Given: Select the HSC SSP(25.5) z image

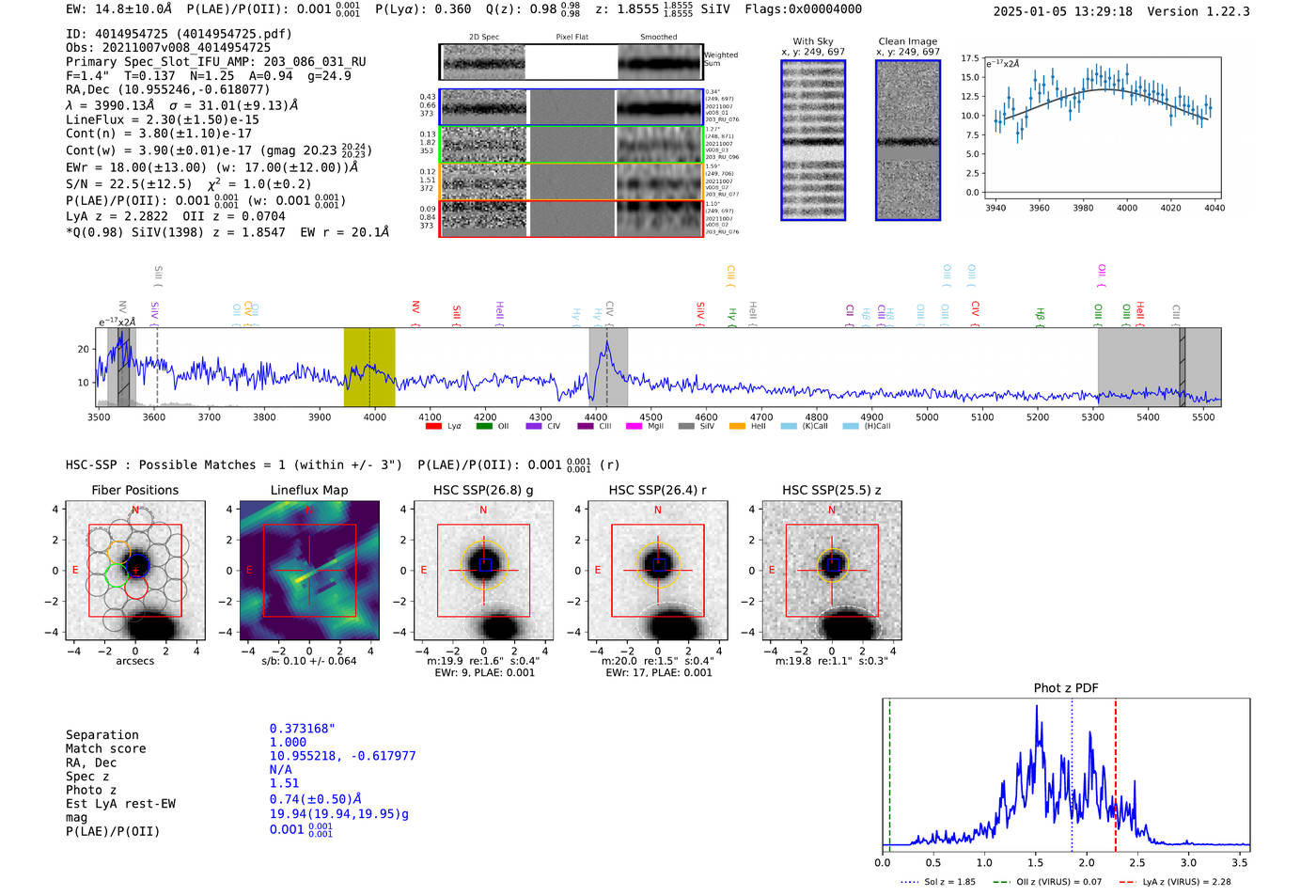Looking at the screenshot, I should 831,570.
